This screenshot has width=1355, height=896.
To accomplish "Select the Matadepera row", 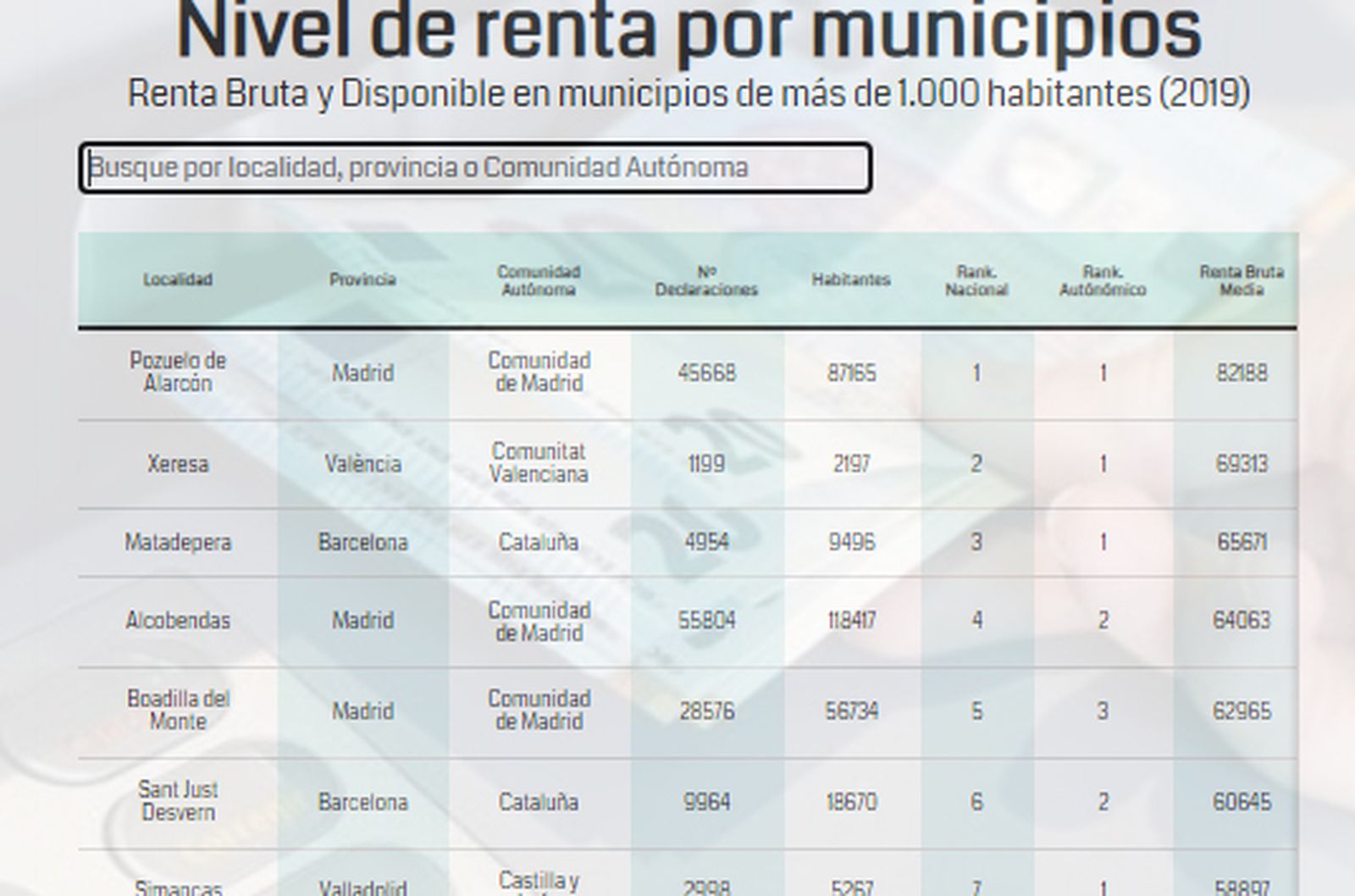I will 179,543.
